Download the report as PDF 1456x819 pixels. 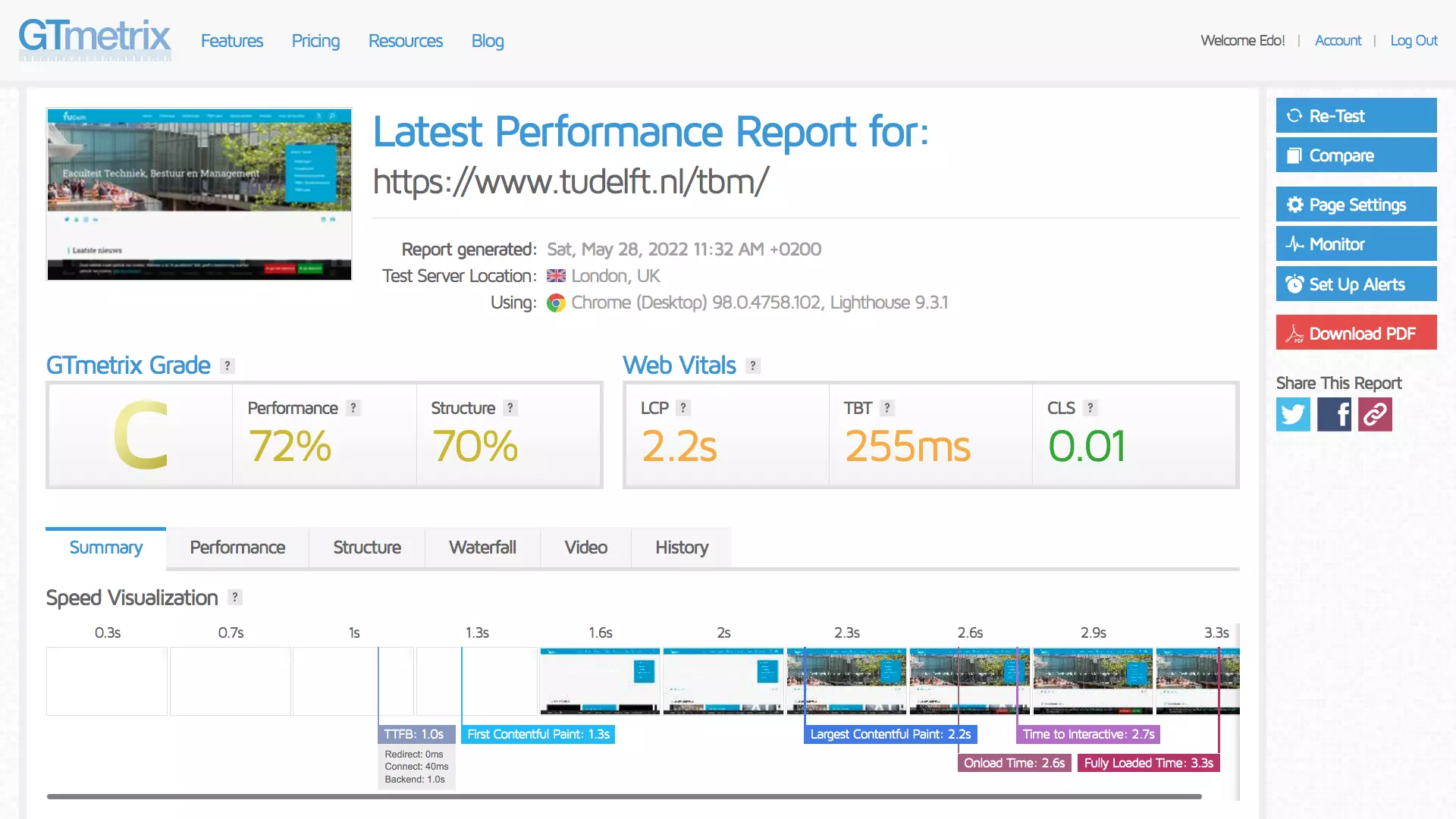[1355, 333]
